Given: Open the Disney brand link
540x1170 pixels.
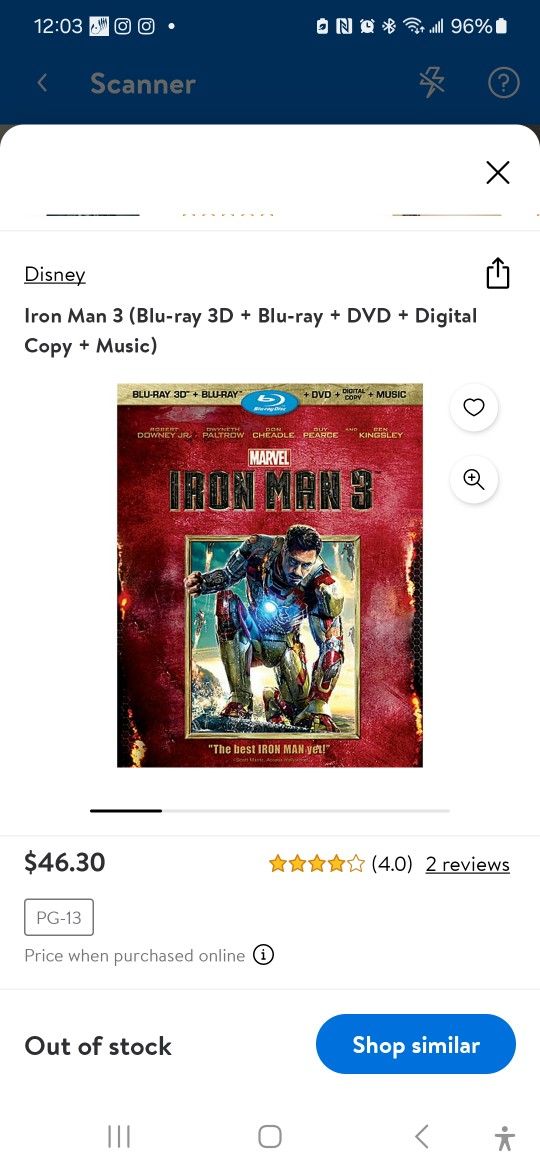Looking at the screenshot, I should click(54, 275).
